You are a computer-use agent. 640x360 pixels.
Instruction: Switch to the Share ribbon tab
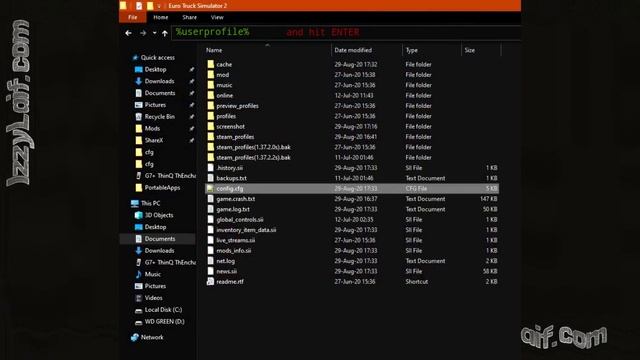pos(189,17)
